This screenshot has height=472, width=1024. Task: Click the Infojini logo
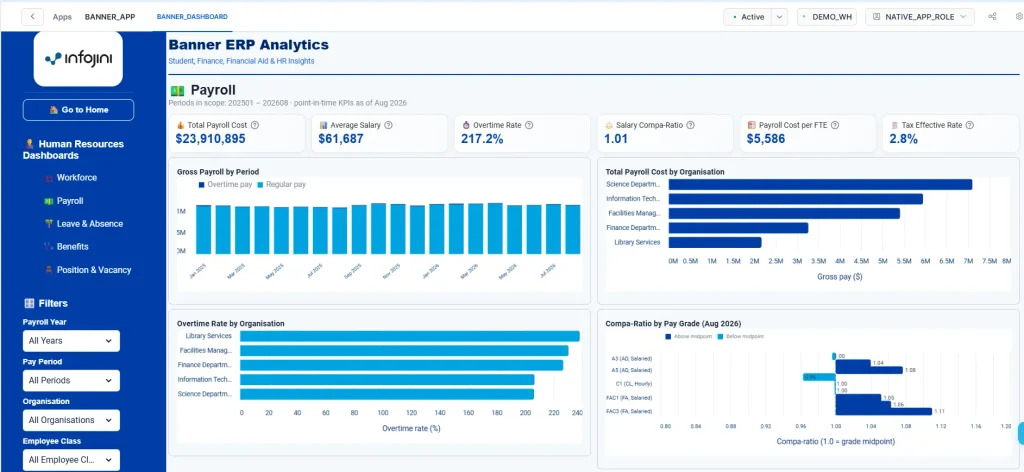click(x=78, y=59)
